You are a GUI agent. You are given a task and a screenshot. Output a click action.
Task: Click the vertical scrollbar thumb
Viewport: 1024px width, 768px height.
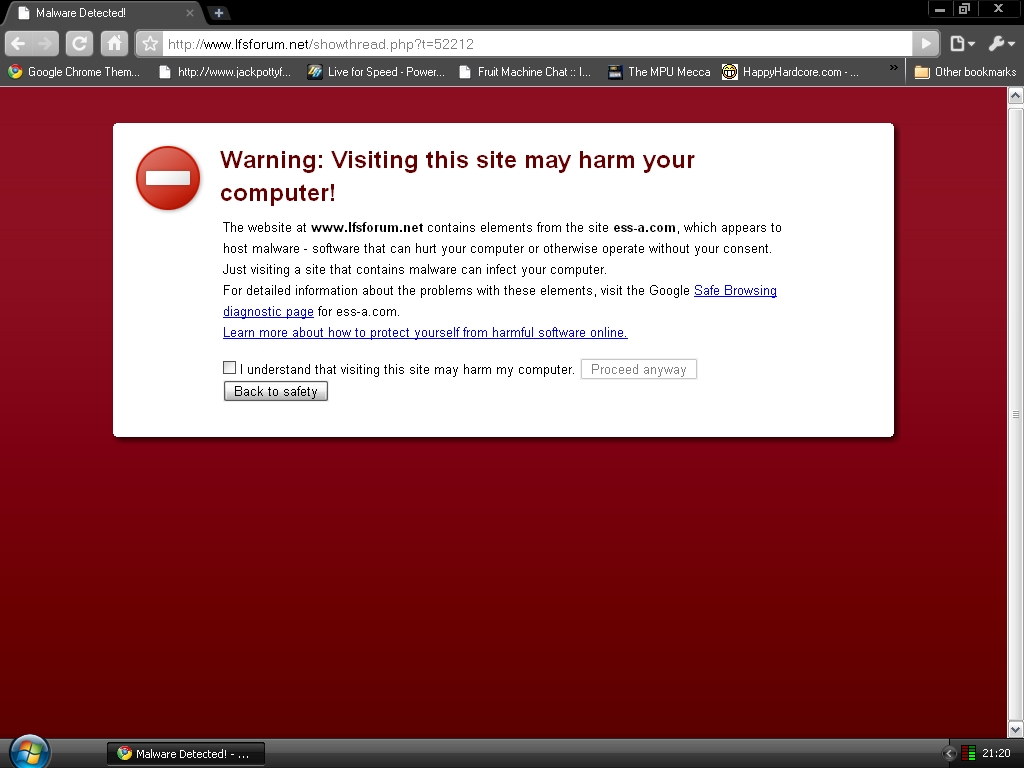1016,413
